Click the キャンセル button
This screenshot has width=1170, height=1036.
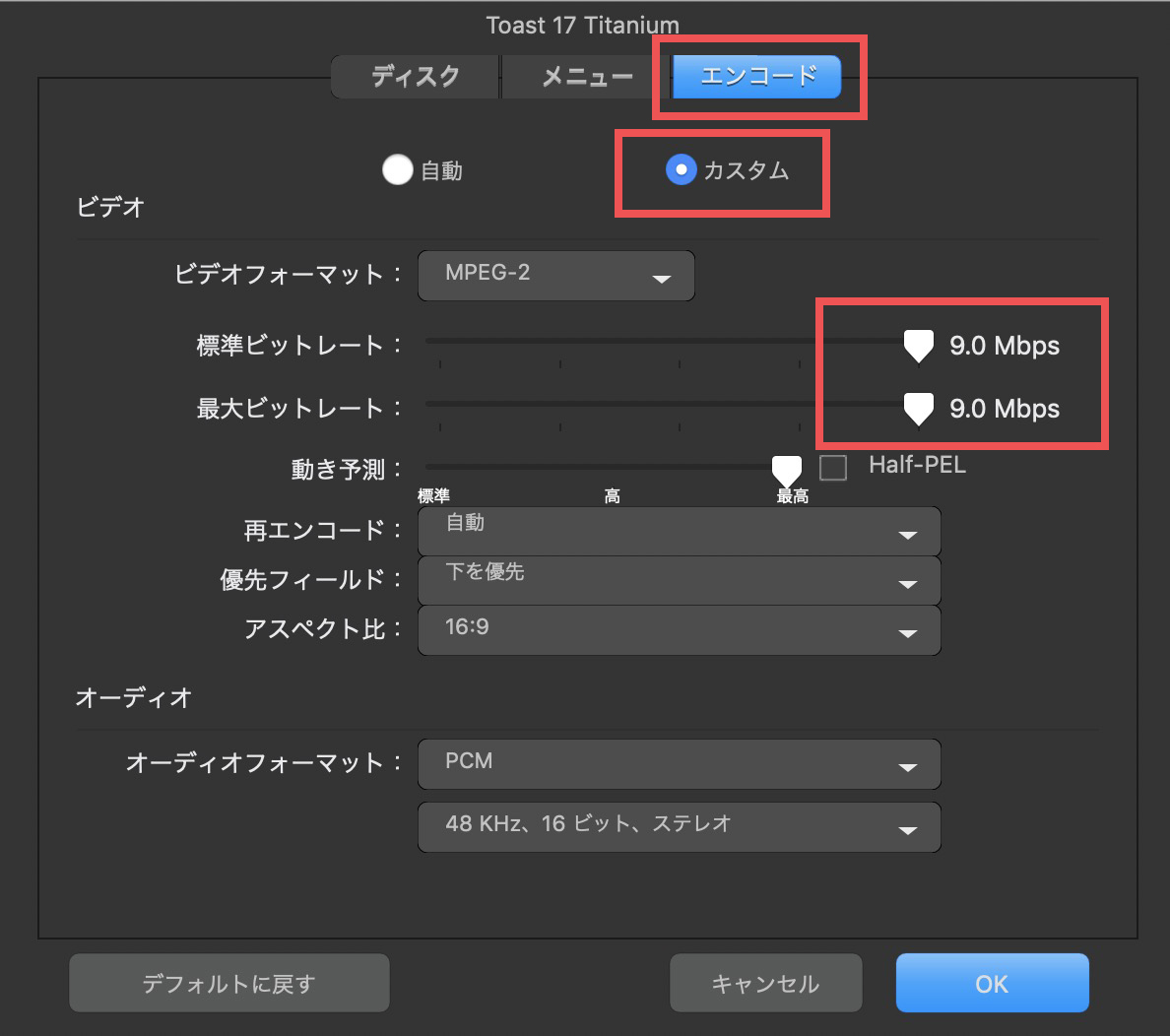click(765, 982)
